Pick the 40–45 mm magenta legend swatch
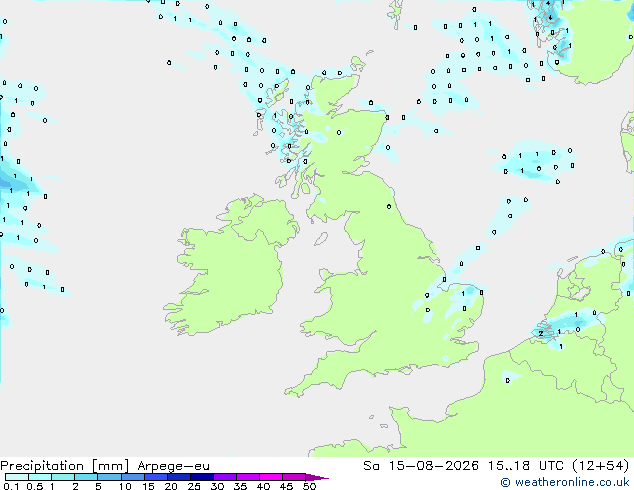 coord(271,477)
